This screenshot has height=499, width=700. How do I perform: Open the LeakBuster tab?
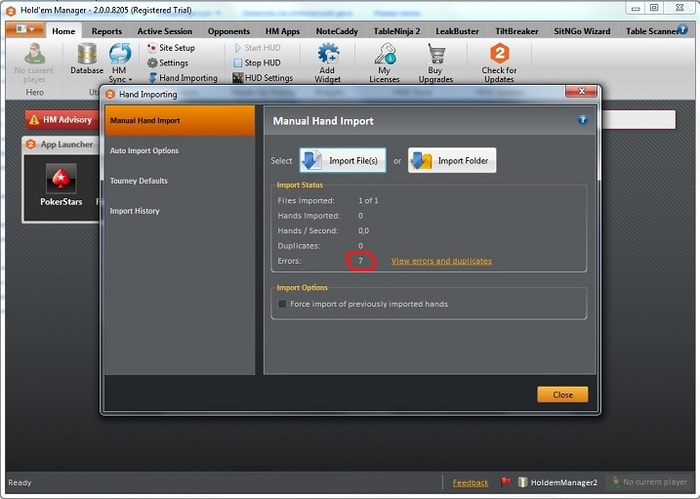coord(457,31)
